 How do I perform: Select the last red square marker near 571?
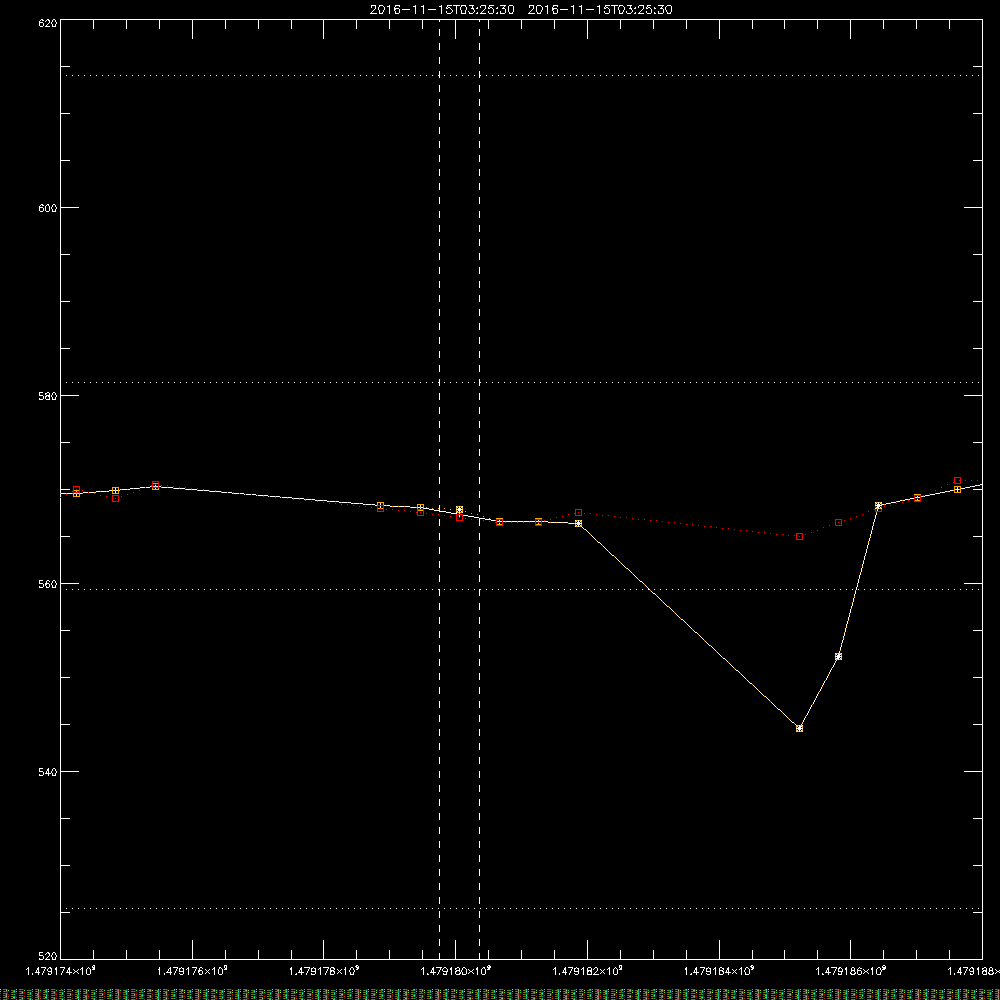[957, 480]
